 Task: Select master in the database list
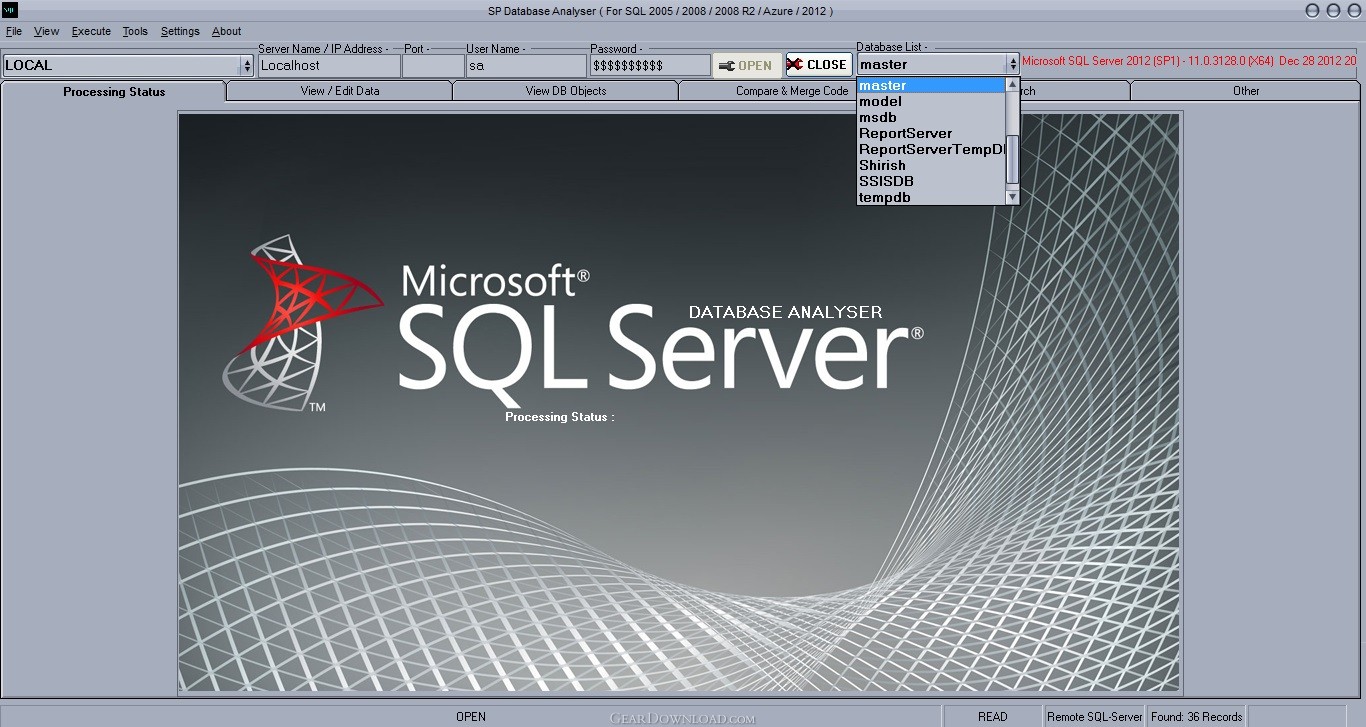click(x=931, y=85)
